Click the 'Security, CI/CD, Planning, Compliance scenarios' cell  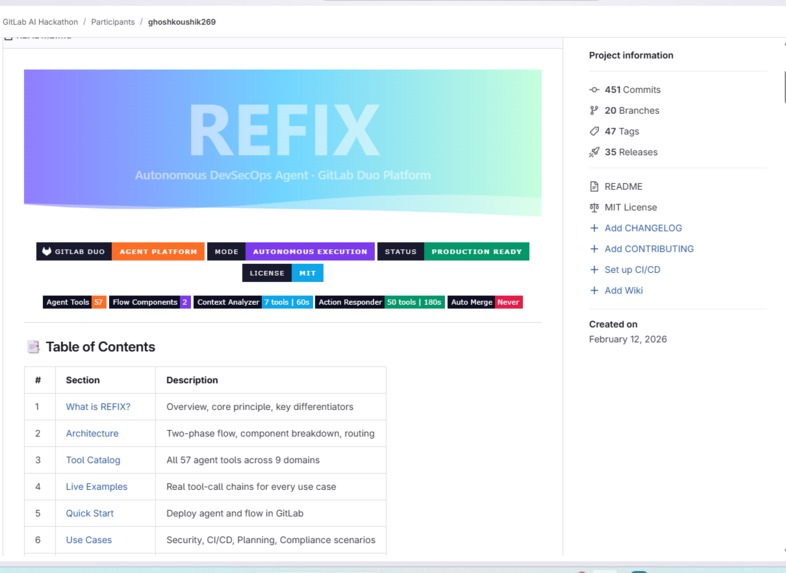pos(271,539)
